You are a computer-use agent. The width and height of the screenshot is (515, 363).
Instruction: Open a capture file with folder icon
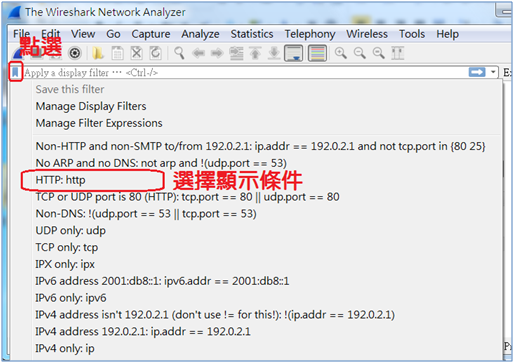click(98, 53)
